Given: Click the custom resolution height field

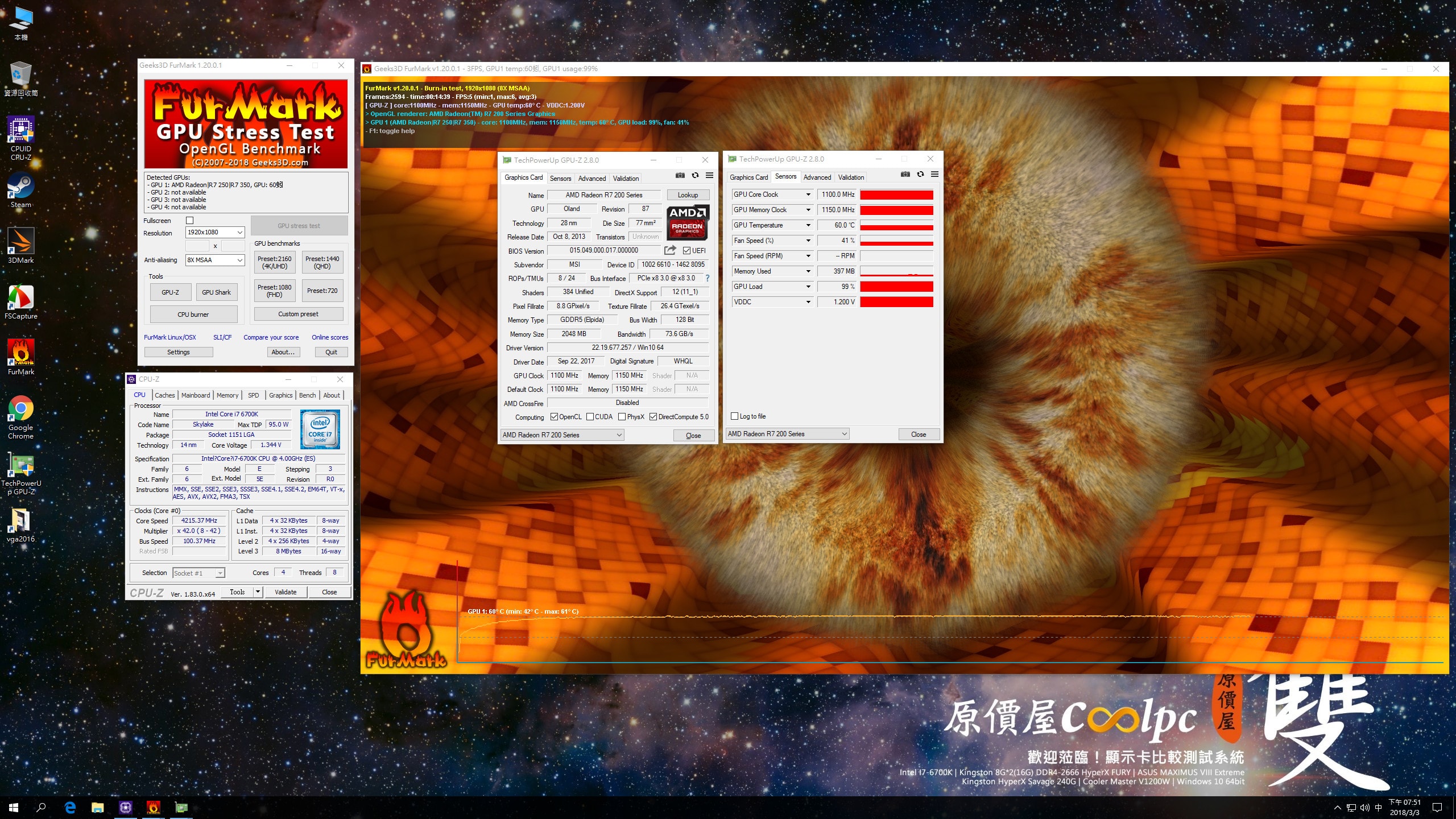Looking at the screenshot, I should (x=233, y=246).
